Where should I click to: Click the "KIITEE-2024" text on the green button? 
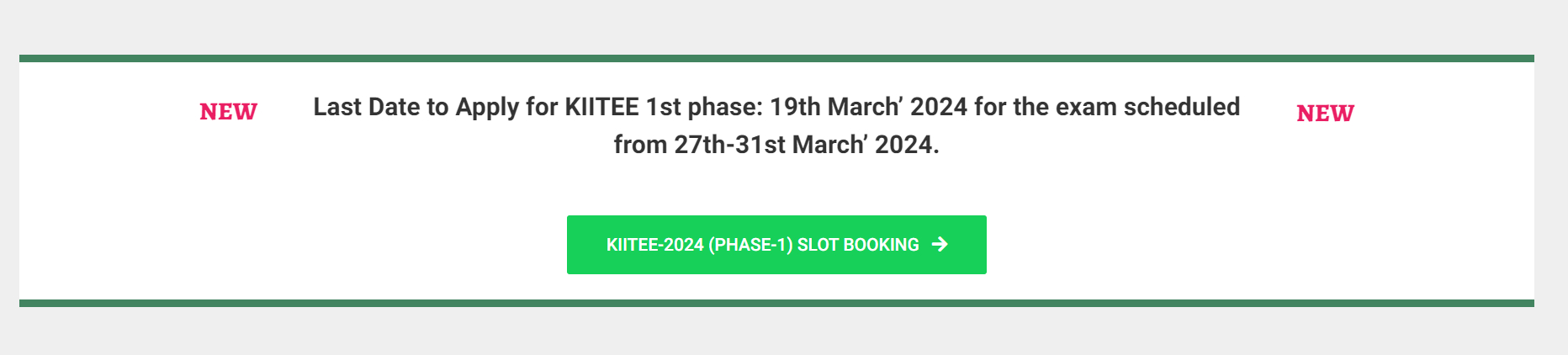(654, 245)
